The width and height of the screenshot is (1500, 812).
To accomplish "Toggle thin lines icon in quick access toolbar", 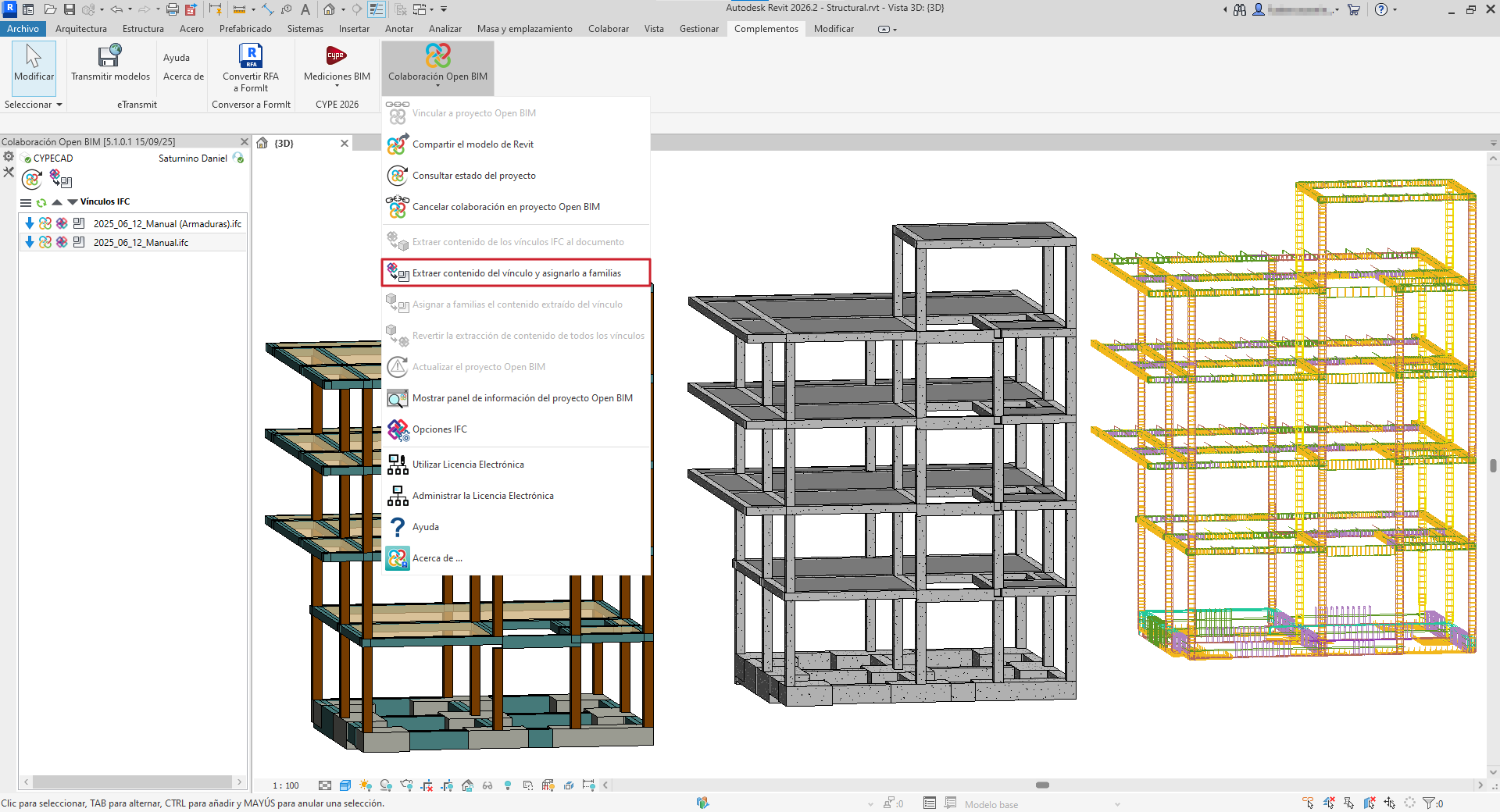I will pos(377,9).
